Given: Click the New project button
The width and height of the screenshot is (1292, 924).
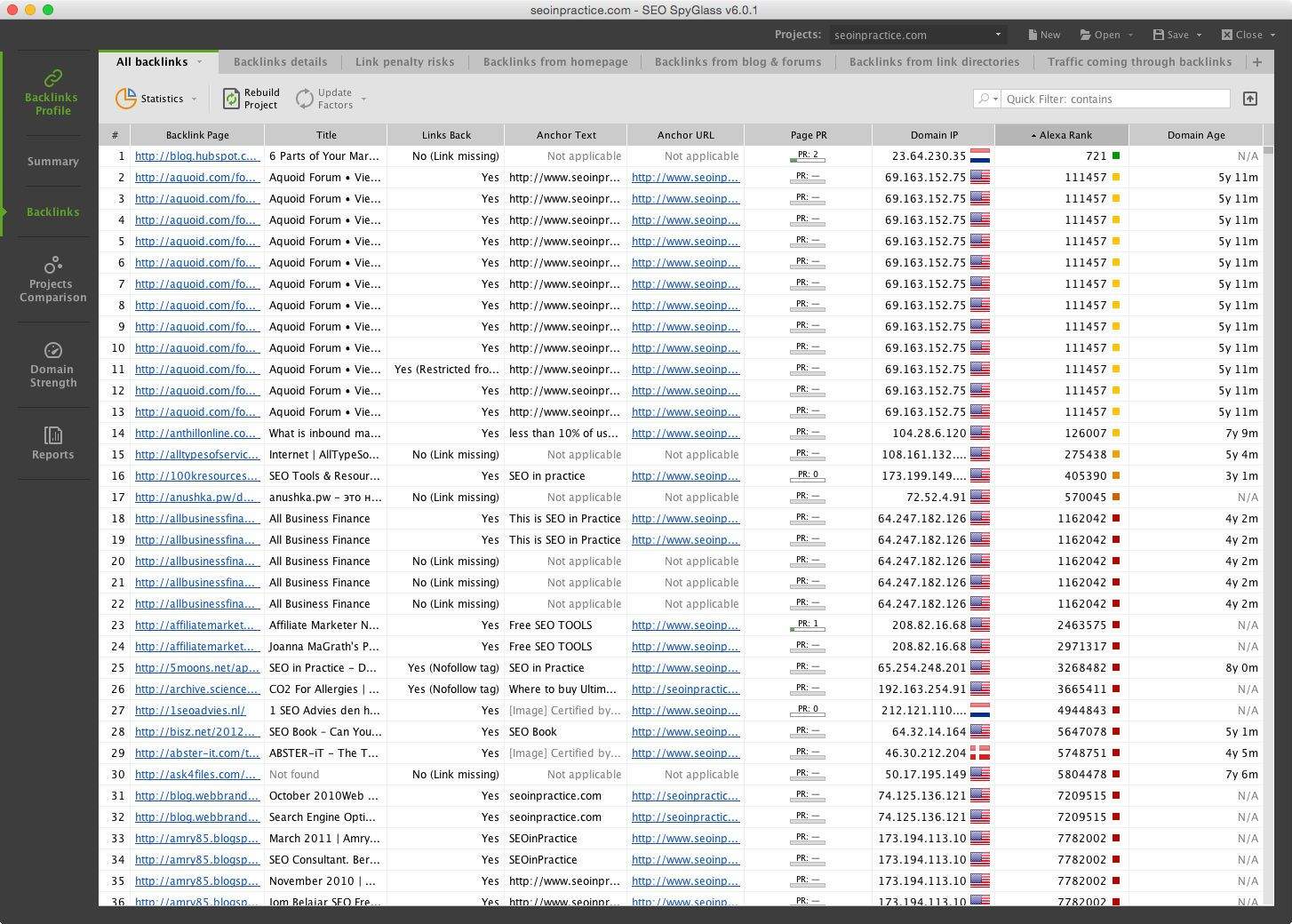Looking at the screenshot, I should pos(1043,35).
